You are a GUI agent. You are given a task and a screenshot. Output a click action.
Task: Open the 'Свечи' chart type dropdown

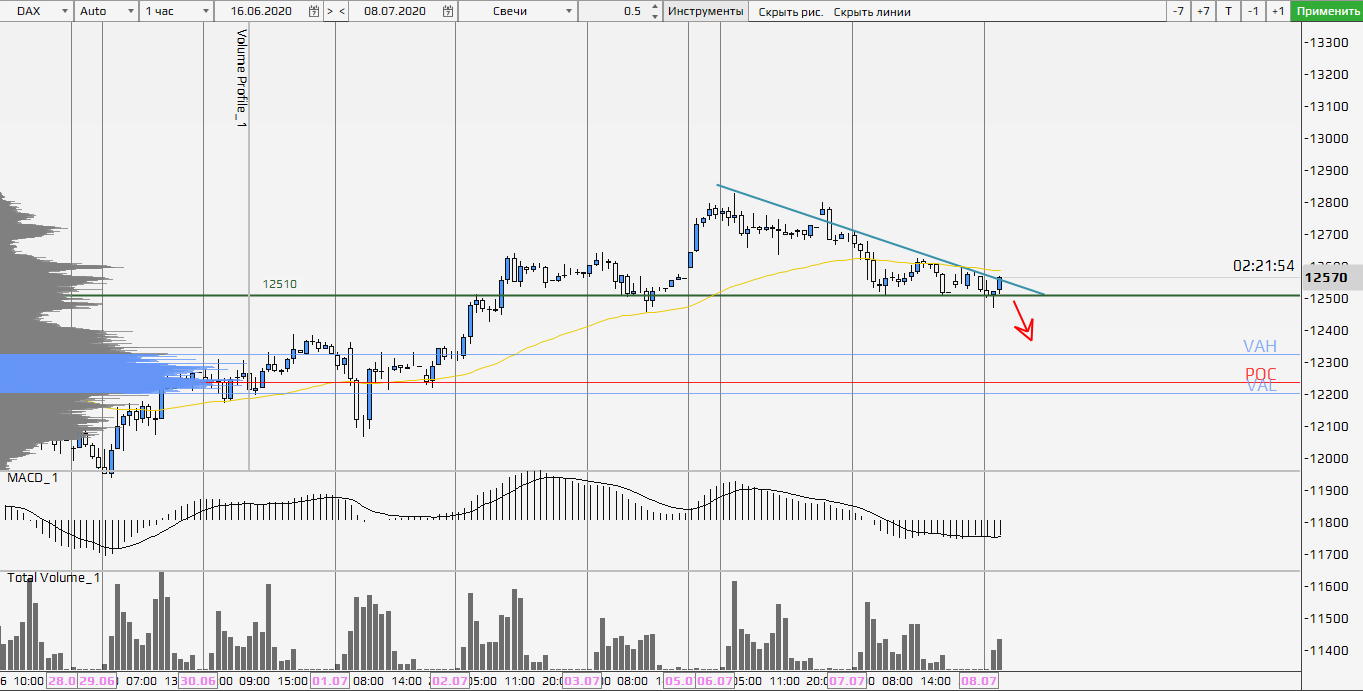click(569, 11)
